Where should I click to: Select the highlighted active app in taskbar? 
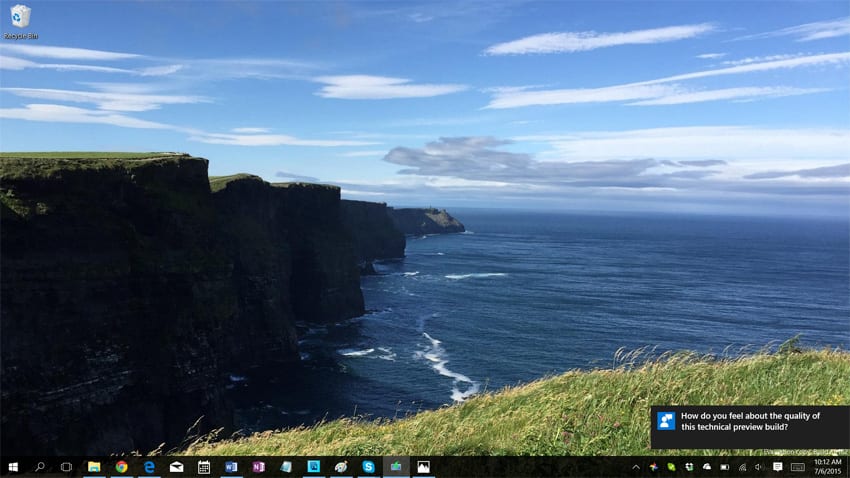[x=396, y=467]
